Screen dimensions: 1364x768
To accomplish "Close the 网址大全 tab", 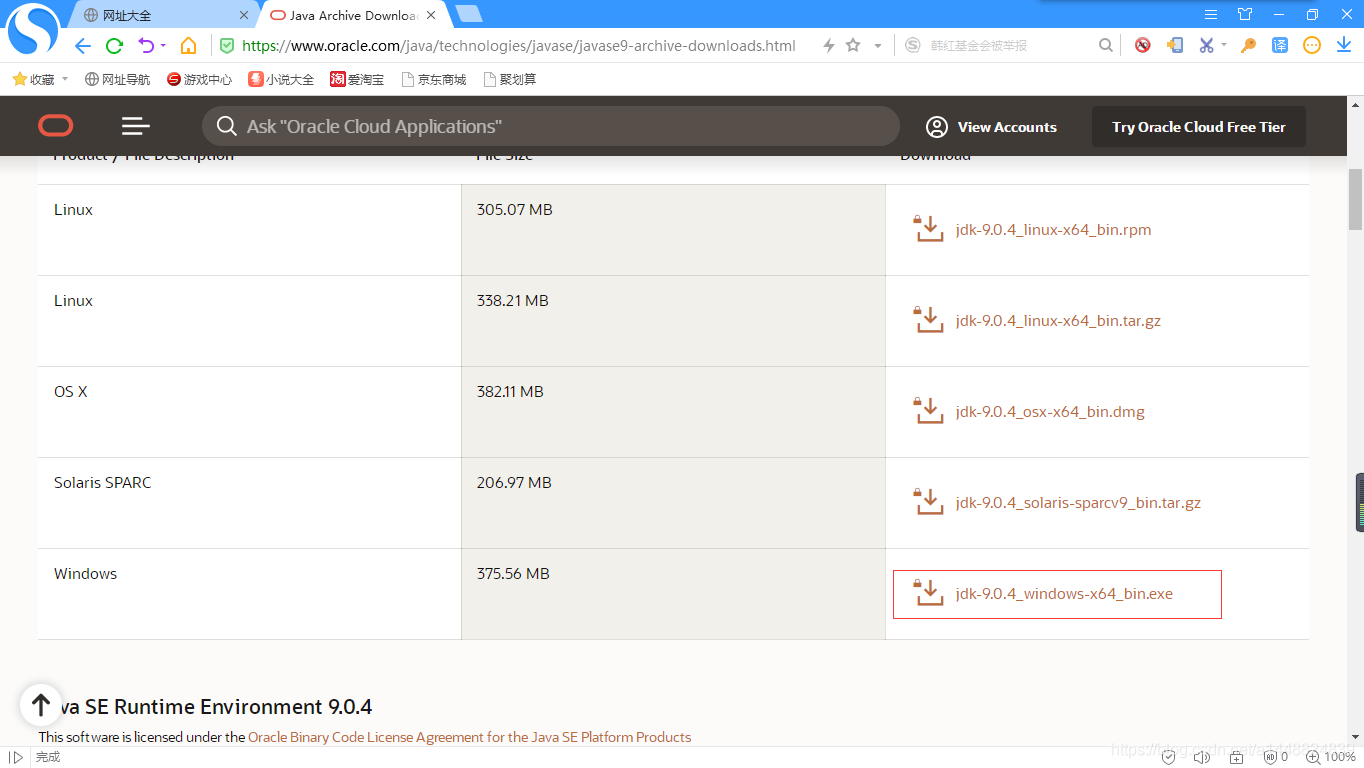I will (245, 15).
